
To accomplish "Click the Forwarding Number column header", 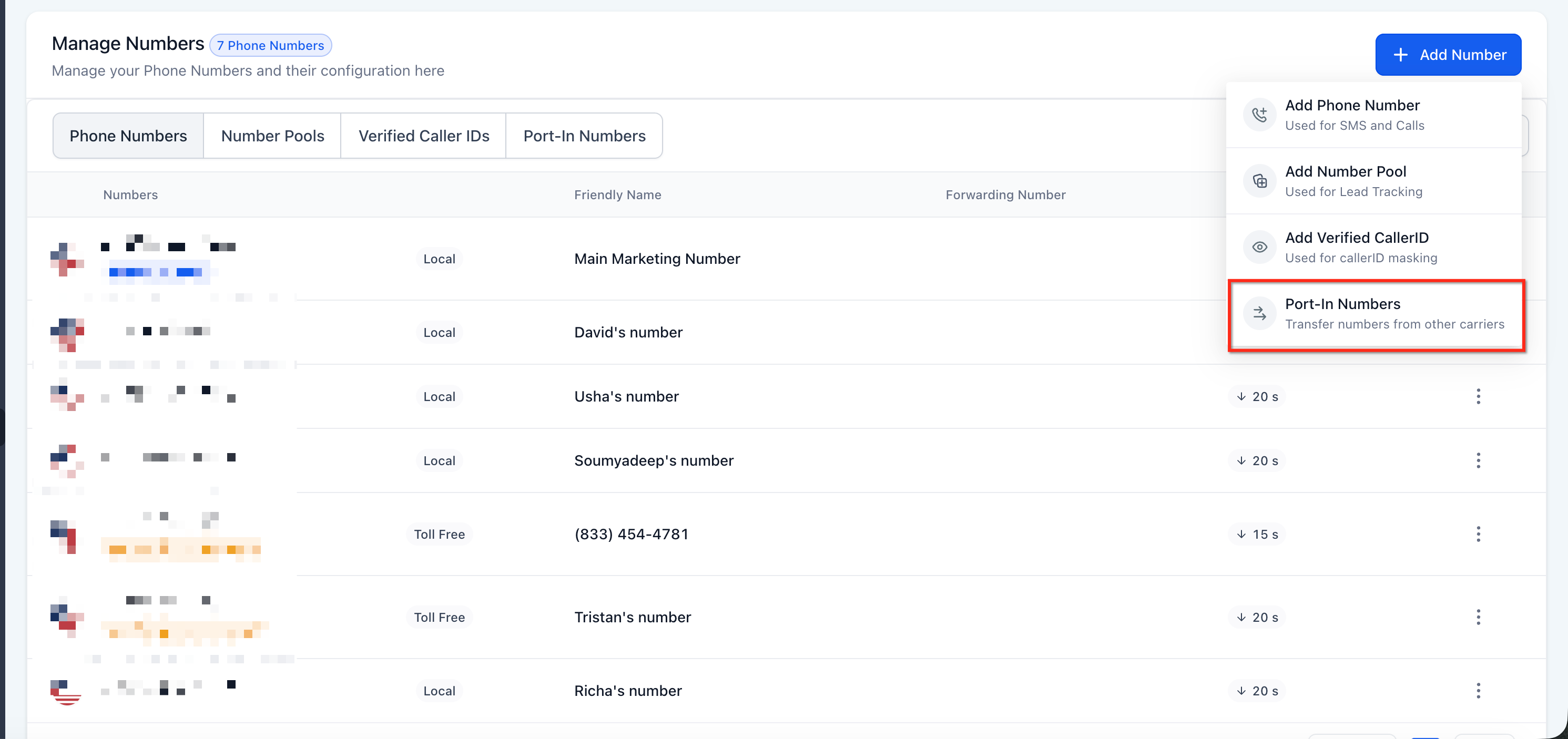I will [x=1005, y=194].
